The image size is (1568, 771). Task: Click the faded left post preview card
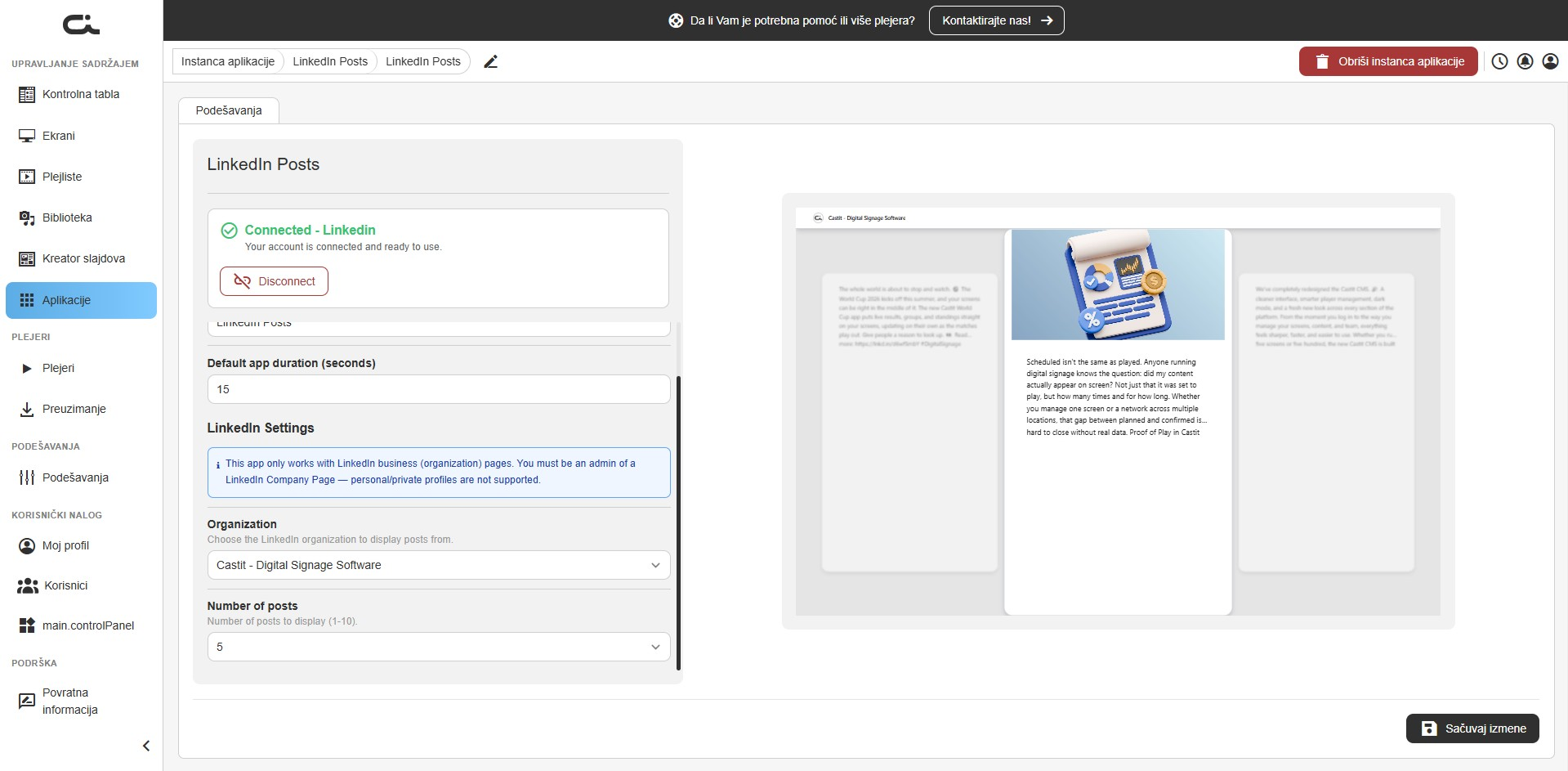pos(909,422)
